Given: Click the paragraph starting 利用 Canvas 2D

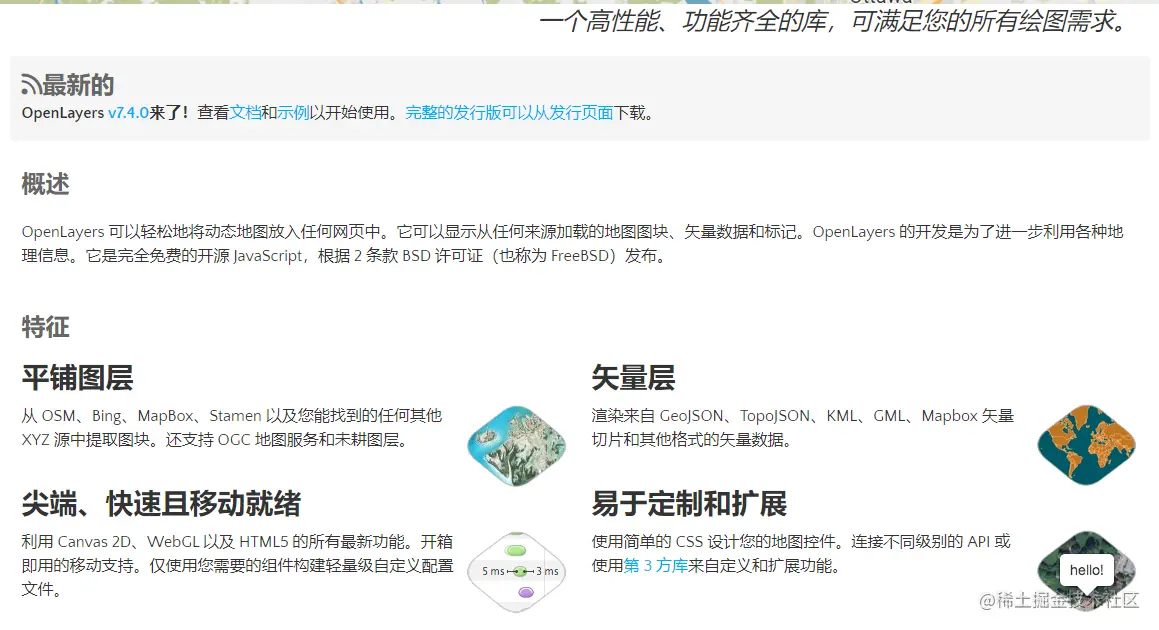Looking at the screenshot, I should pyautogui.click(x=237, y=566).
